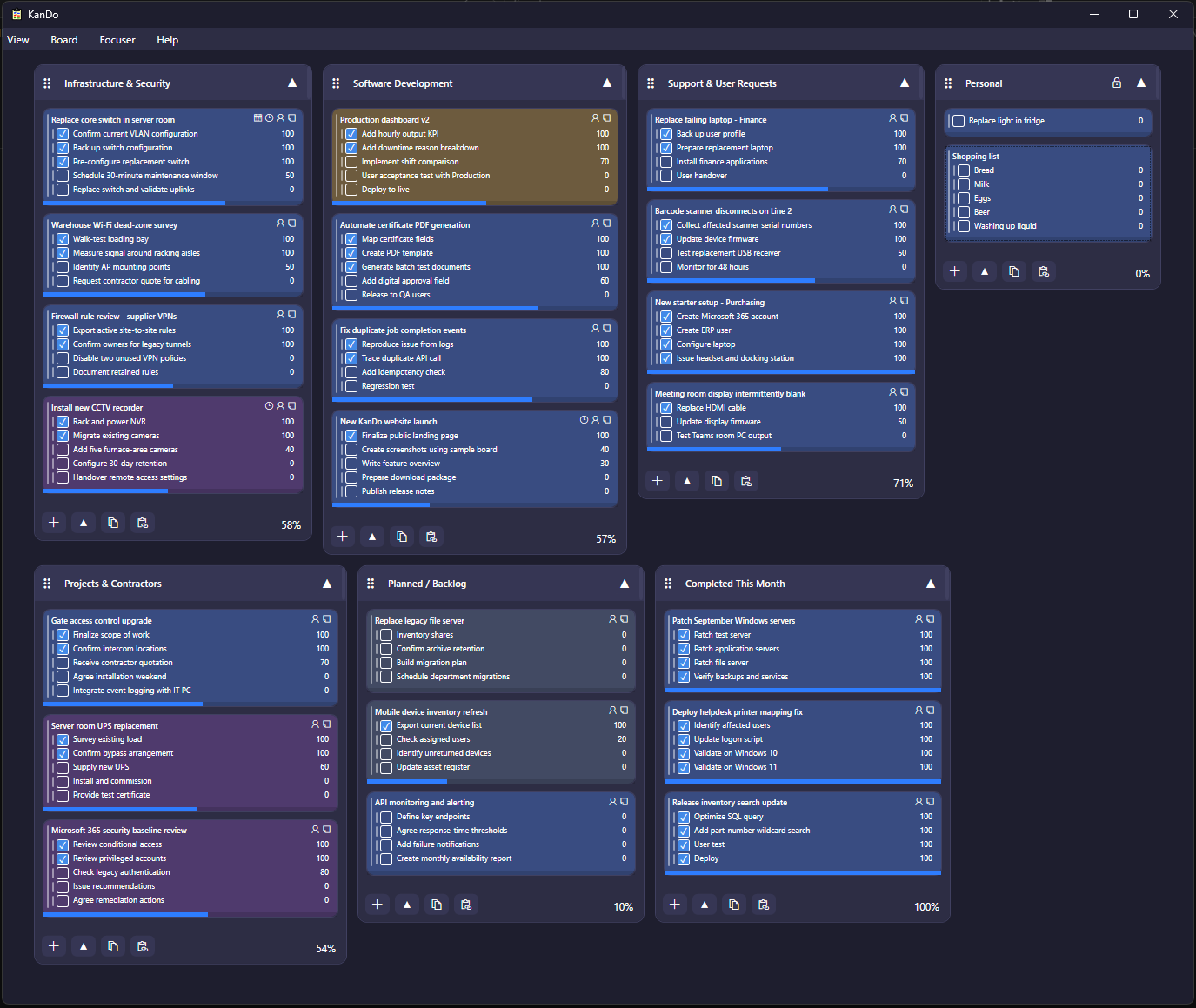Tick the Install finance applications checkbox
The image size is (1196, 1008).
pos(666,162)
